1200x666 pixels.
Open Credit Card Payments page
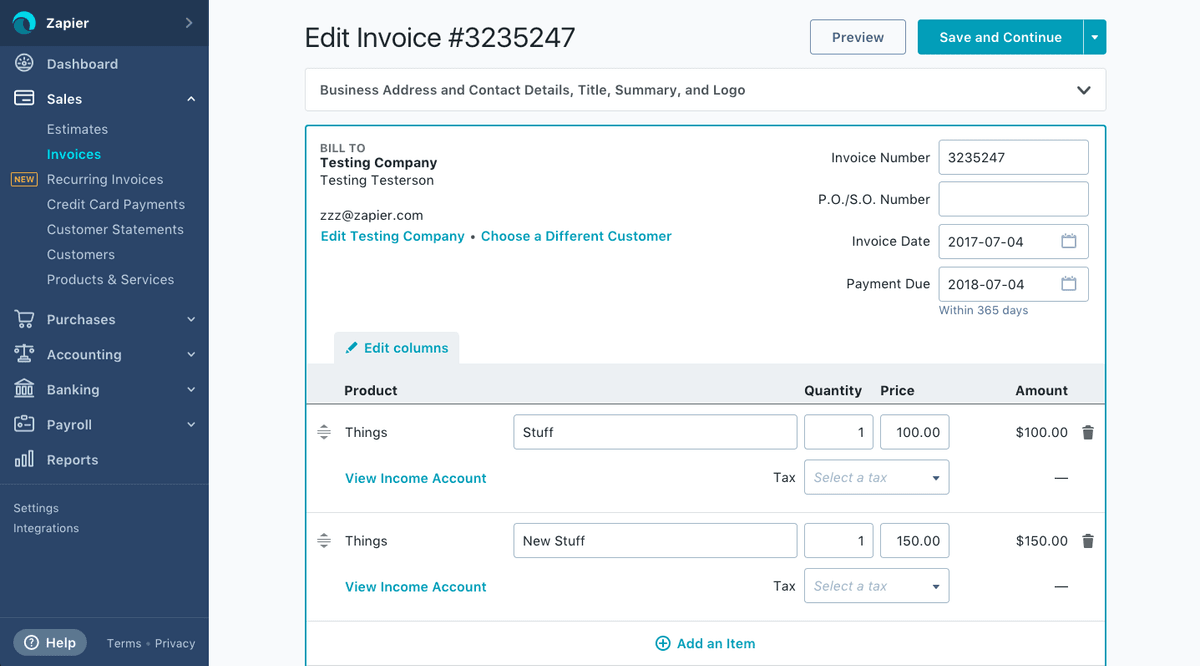(116, 204)
